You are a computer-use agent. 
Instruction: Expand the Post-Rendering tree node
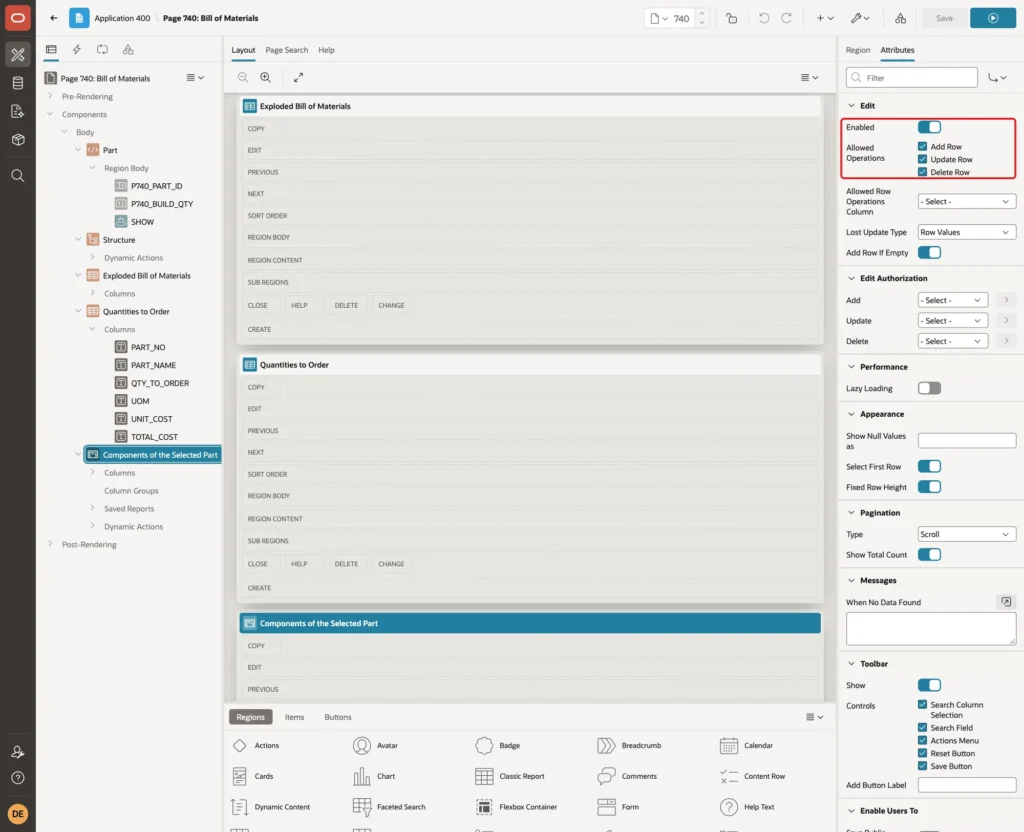[x=50, y=544]
